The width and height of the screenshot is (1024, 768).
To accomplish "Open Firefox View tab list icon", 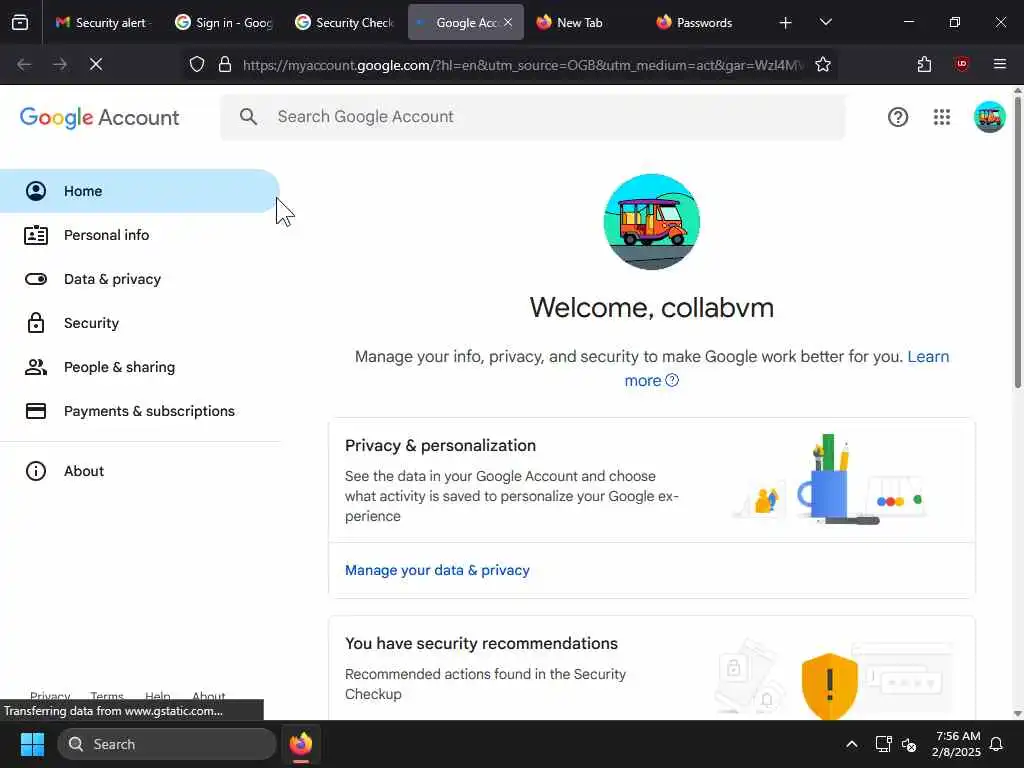I will pos(20,22).
